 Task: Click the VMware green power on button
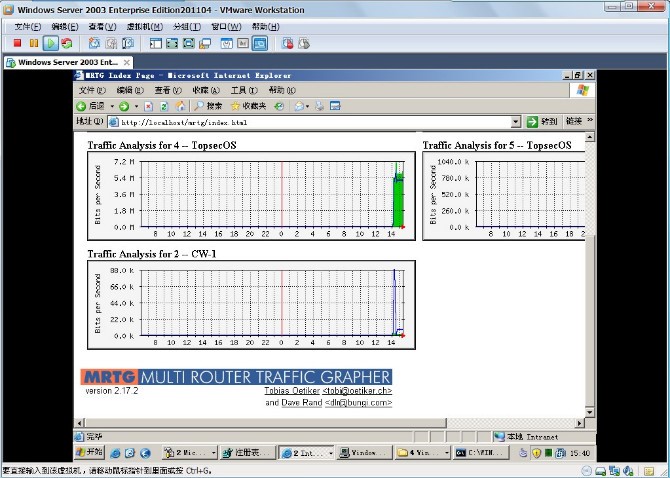[50, 44]
